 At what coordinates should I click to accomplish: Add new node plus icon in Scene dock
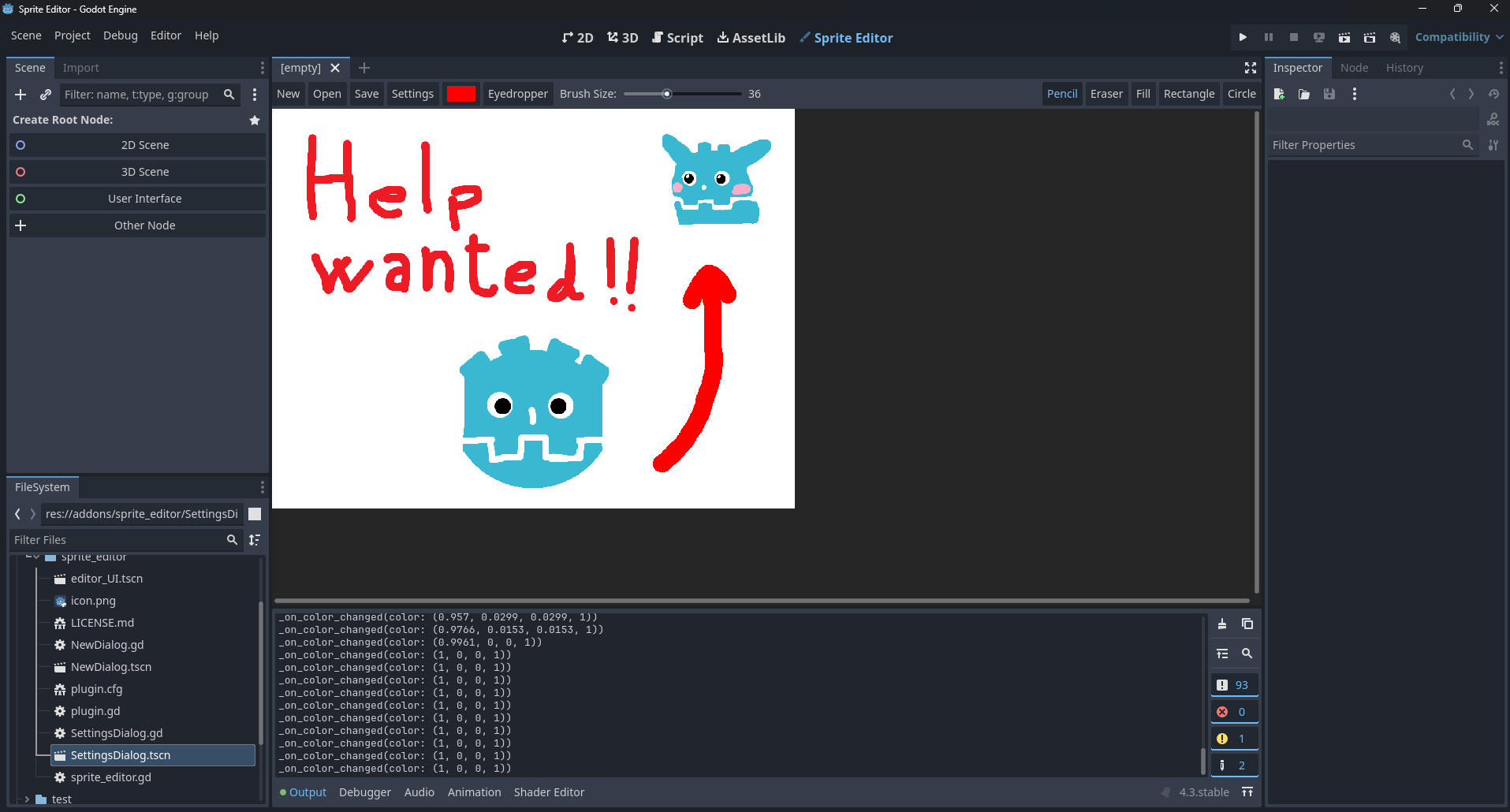tap(21, 95)
